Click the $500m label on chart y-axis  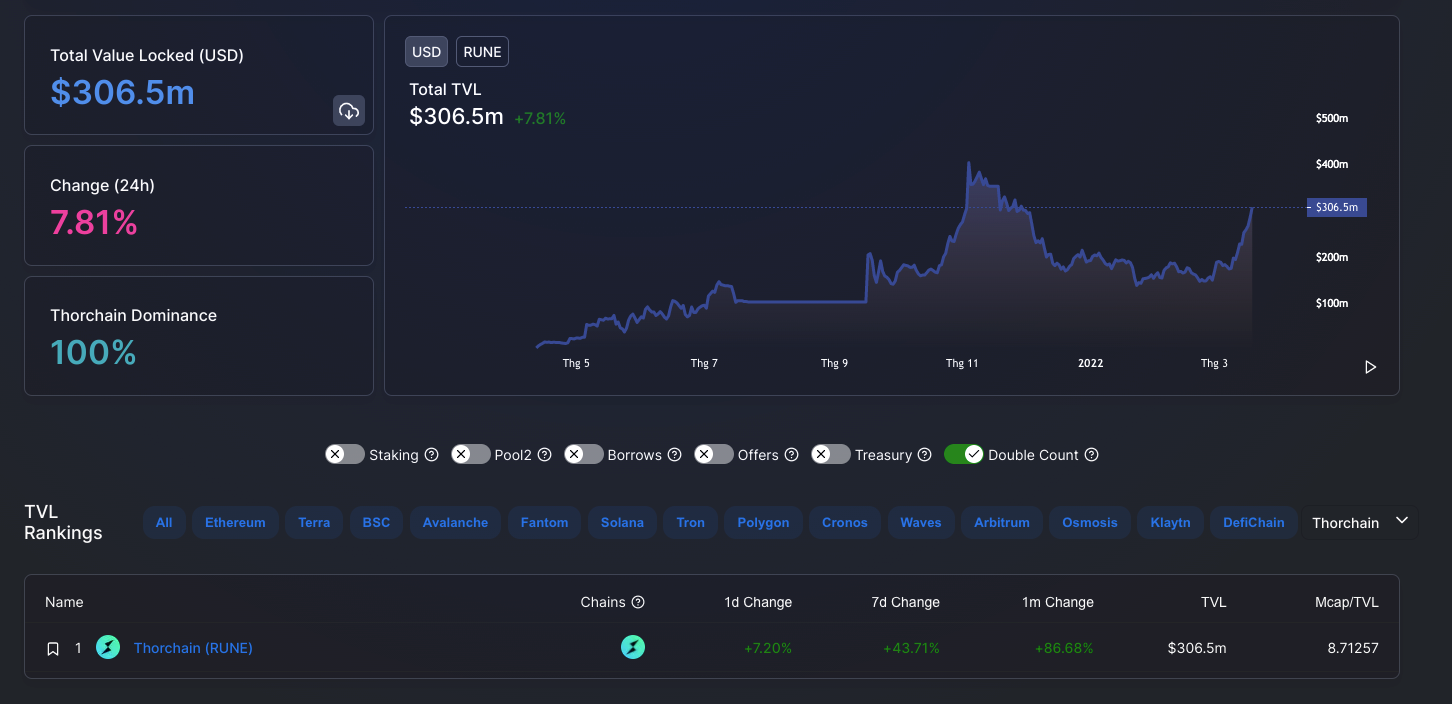point(1332,118)
